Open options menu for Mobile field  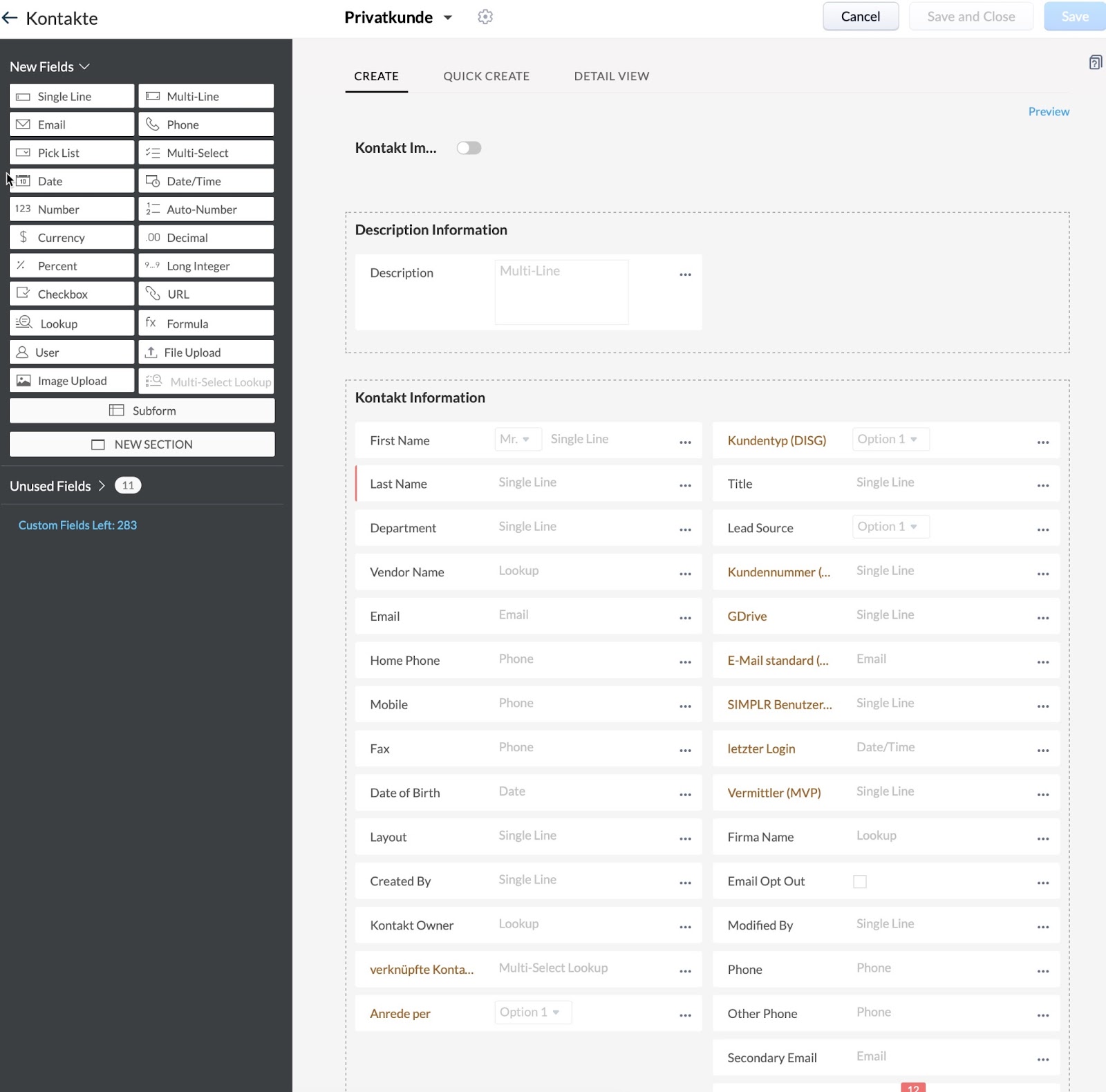click(x=685, y=706)
